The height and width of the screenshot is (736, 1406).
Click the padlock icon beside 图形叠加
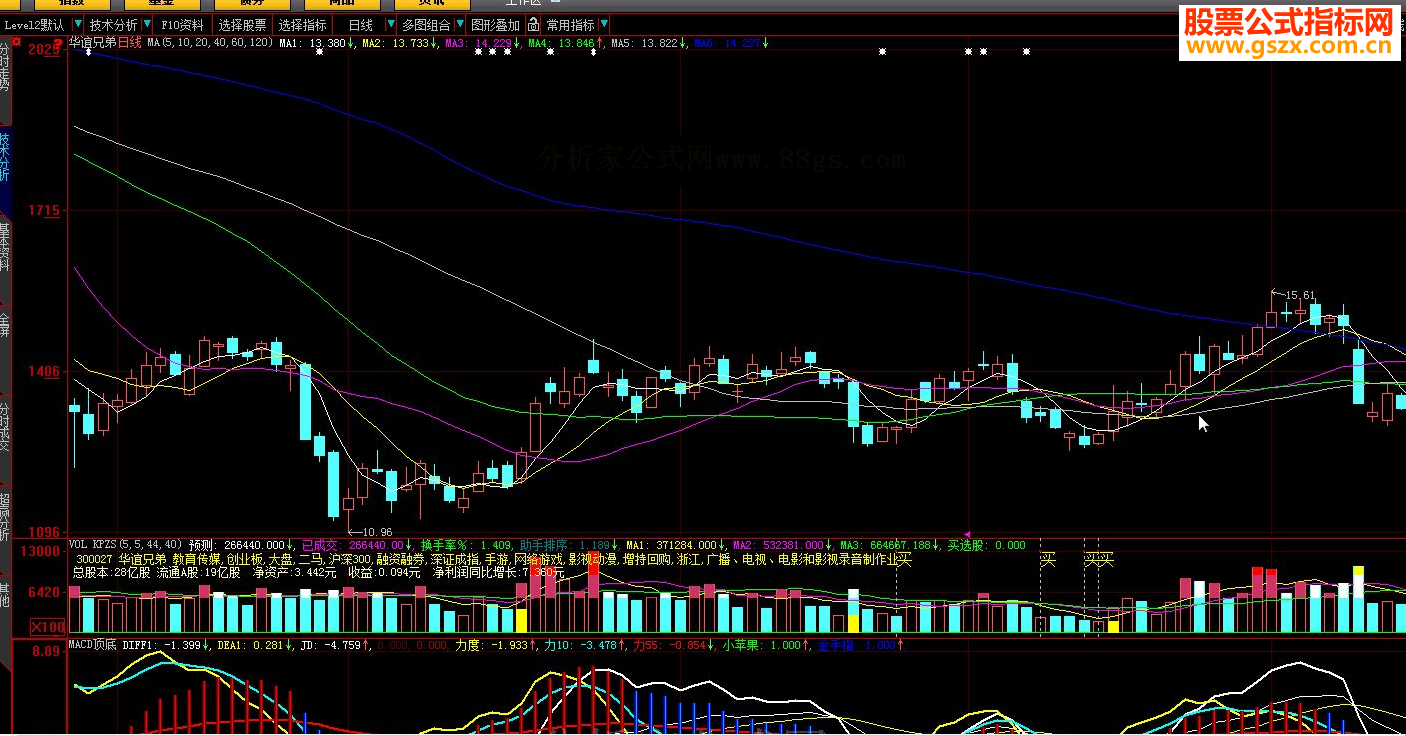[x=534, y=25]
